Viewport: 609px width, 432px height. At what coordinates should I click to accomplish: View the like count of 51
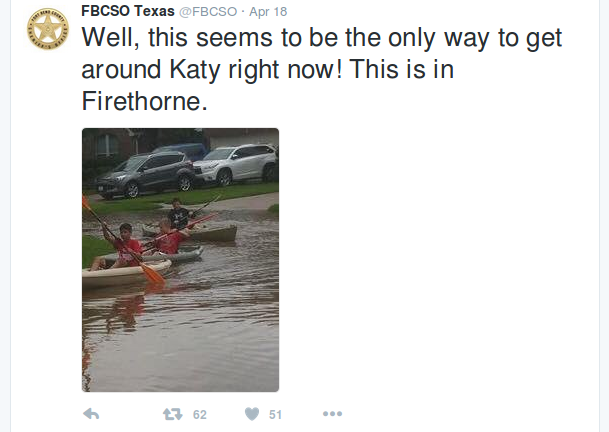coord(276,414)
